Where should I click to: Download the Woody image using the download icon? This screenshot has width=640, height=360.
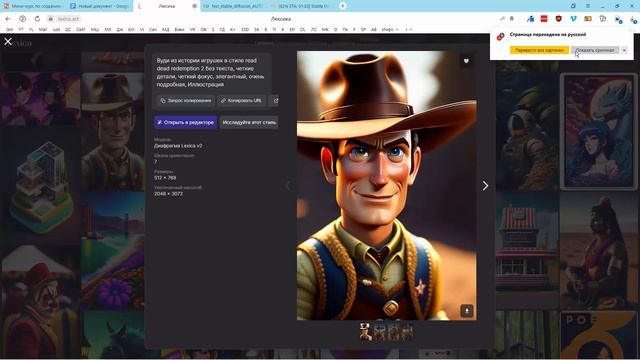click(467, 311)
